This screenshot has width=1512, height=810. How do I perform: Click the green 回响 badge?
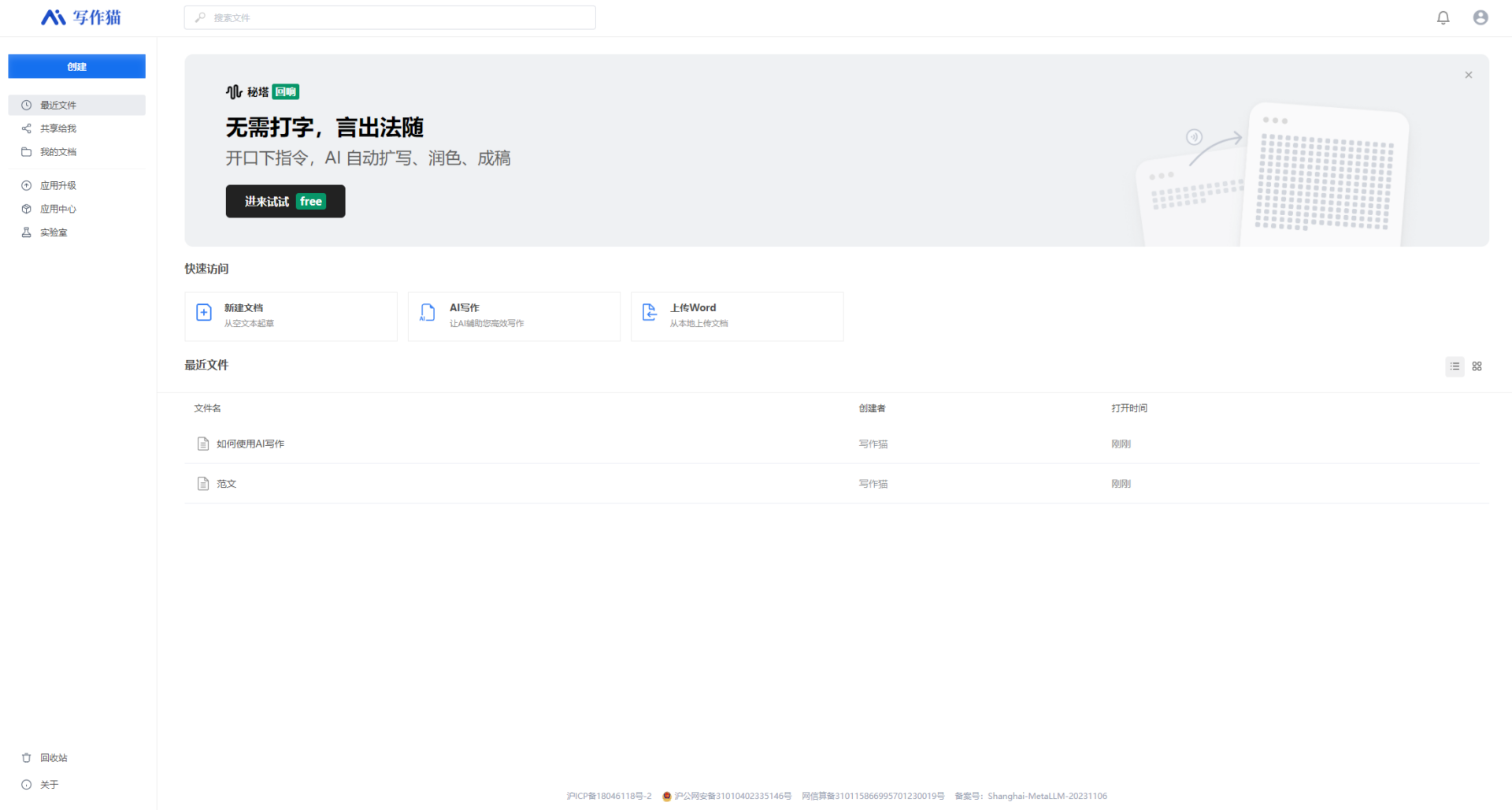285,91
